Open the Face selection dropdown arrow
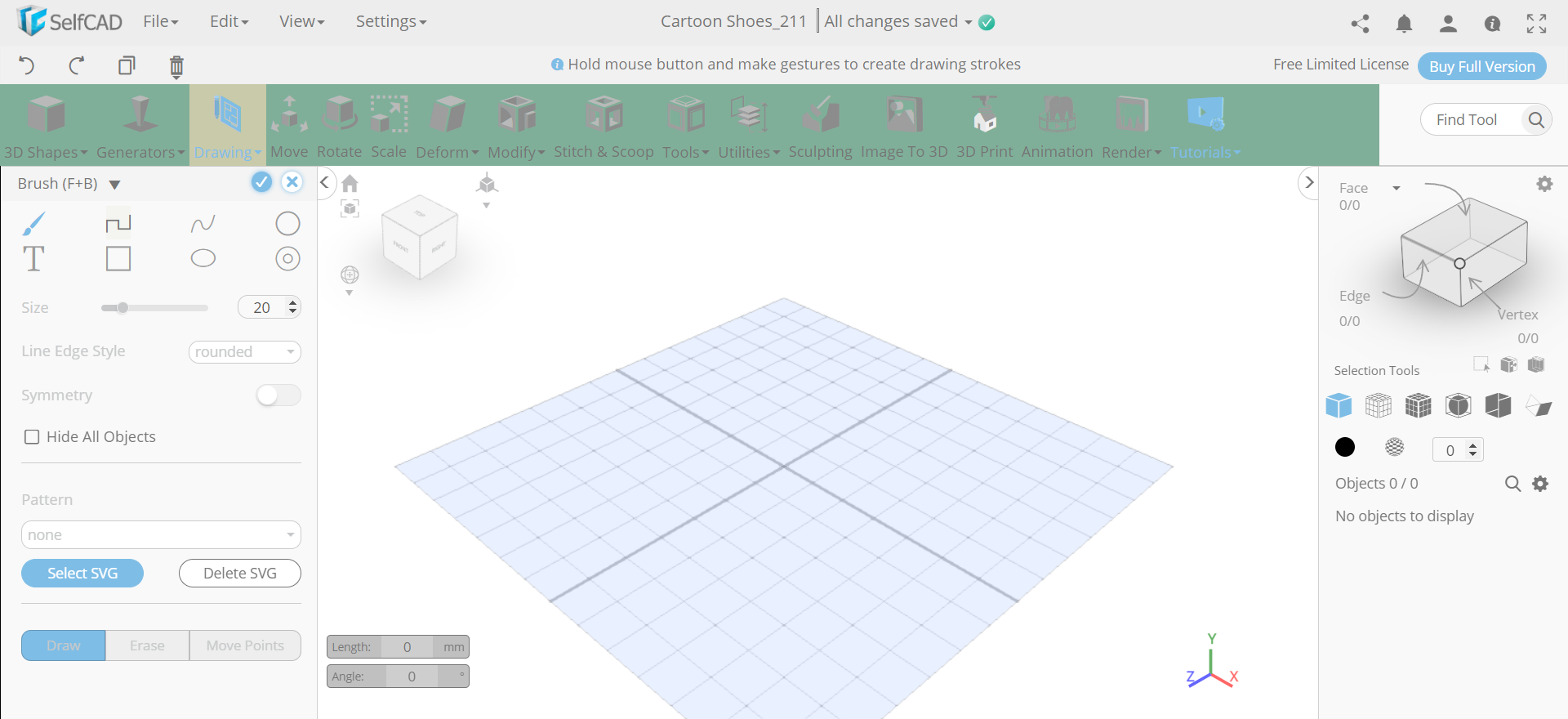The image size is (1568, 719). click(x=1396, y=188)
